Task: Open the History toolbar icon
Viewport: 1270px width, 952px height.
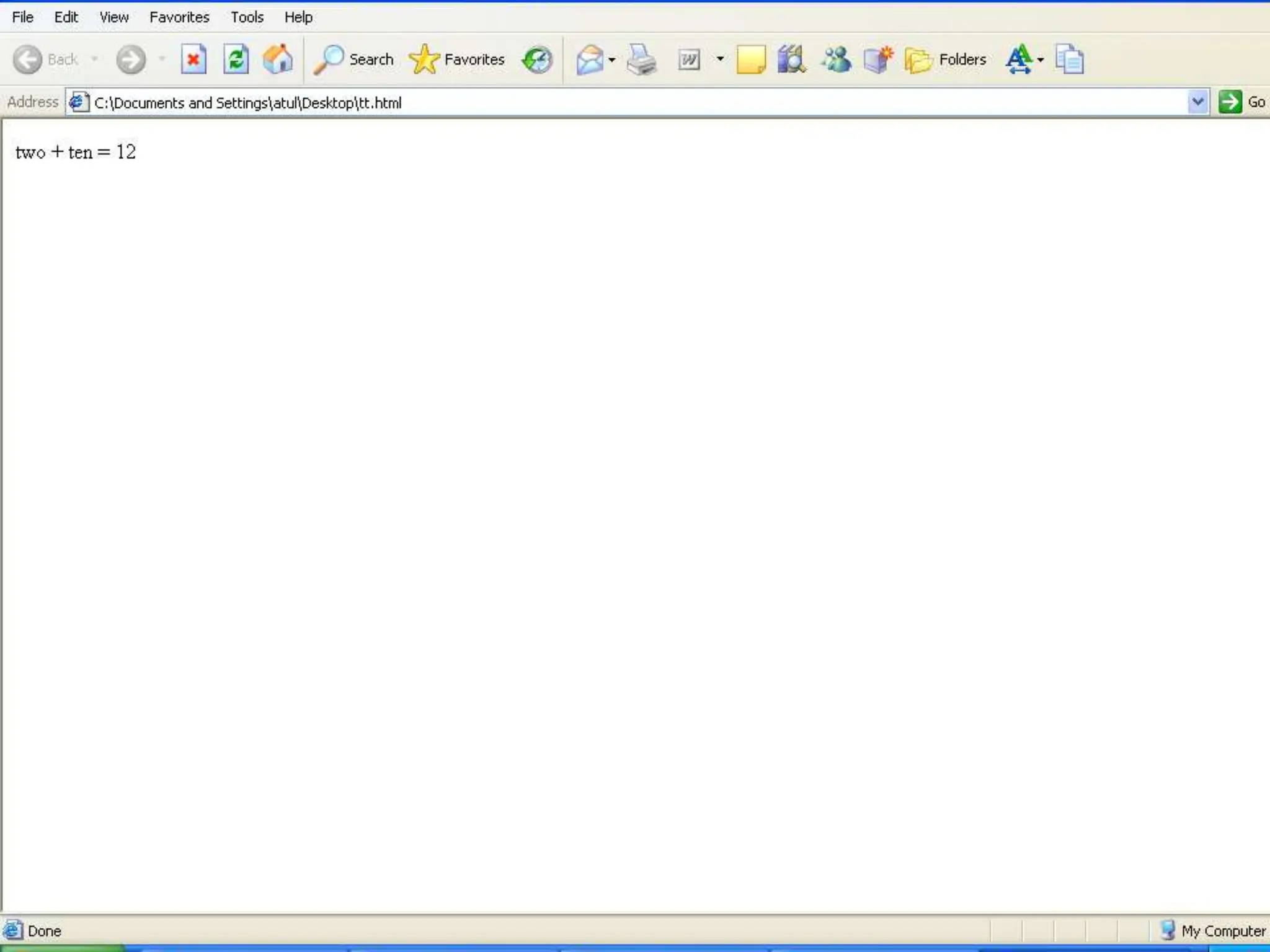Action: coord(537,60)
